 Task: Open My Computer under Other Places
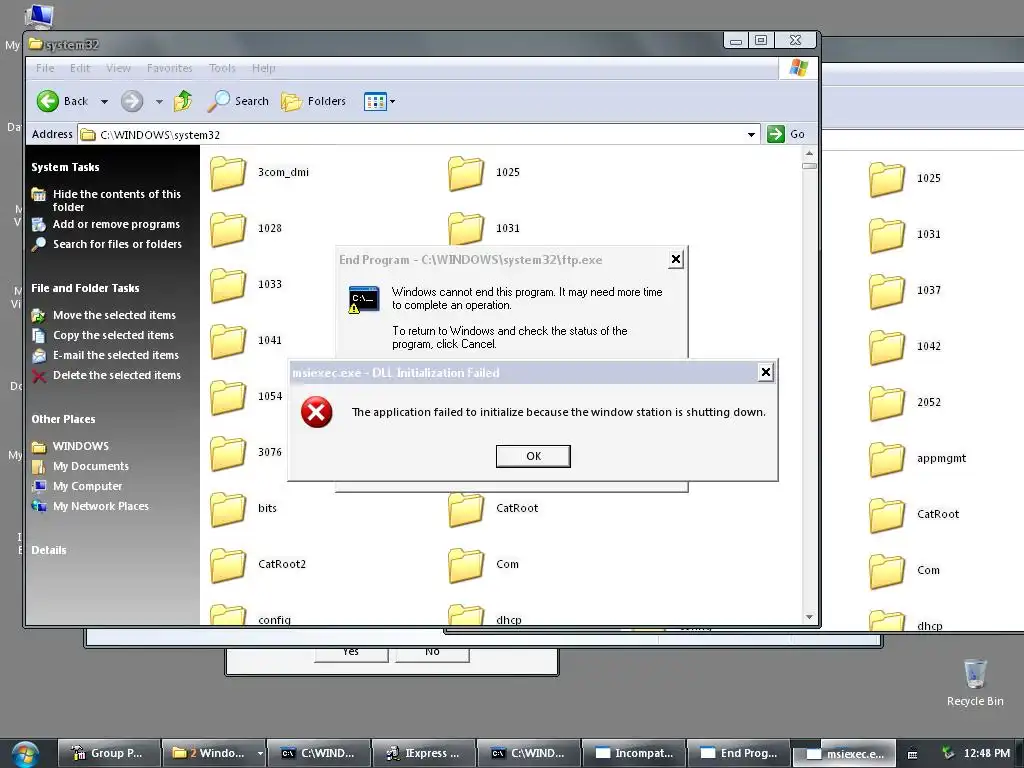pos(88,486)
